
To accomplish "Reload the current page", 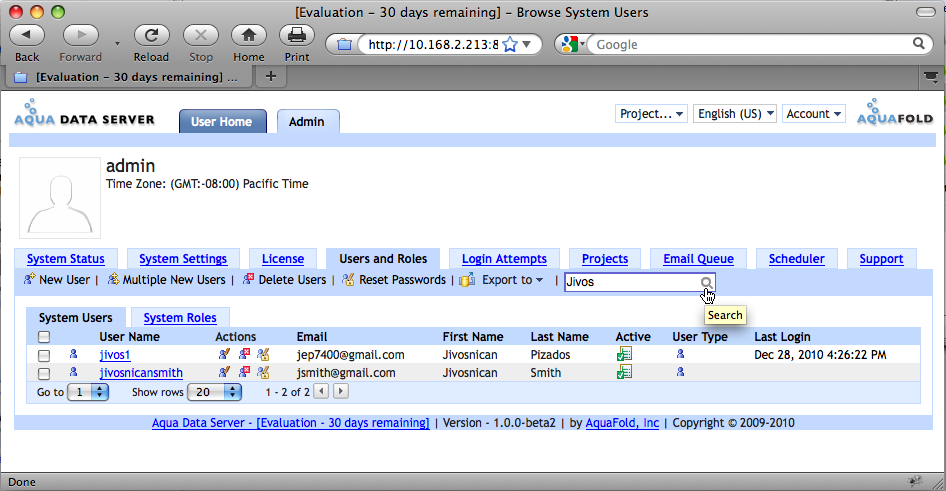I will (x=151, y=36).
